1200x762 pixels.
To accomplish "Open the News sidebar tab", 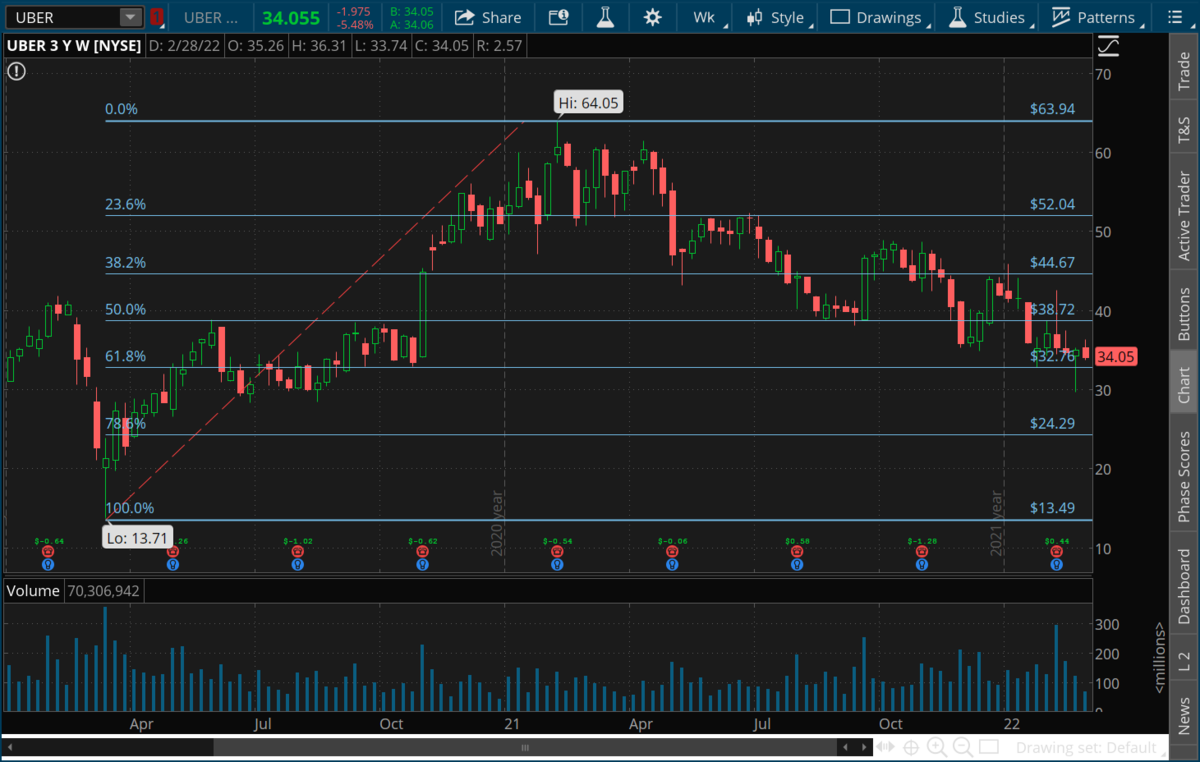I will click(1185, 715).
